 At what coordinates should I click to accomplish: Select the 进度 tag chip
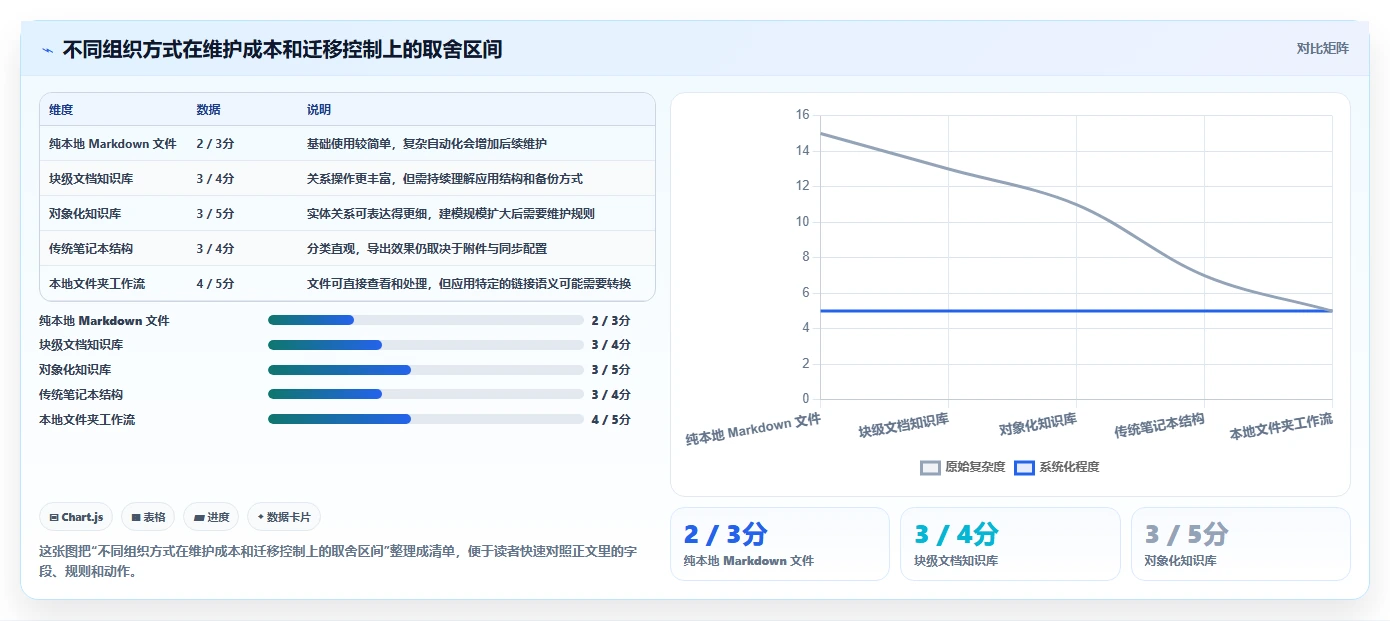(x=211, y=517)
